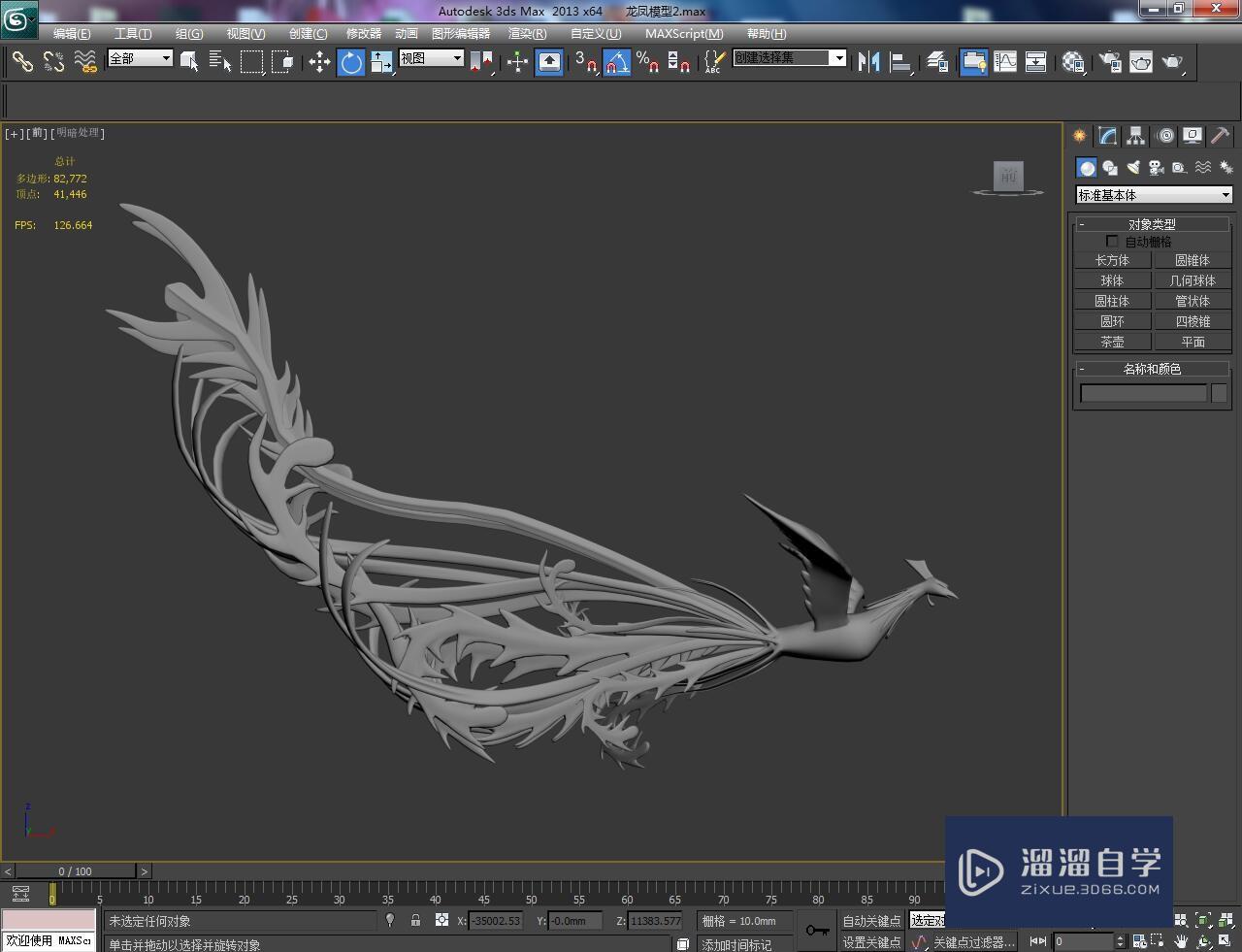Open the 3ds Max application menu logo
Screen dimensions: 1242x952
tap(18, 20)
